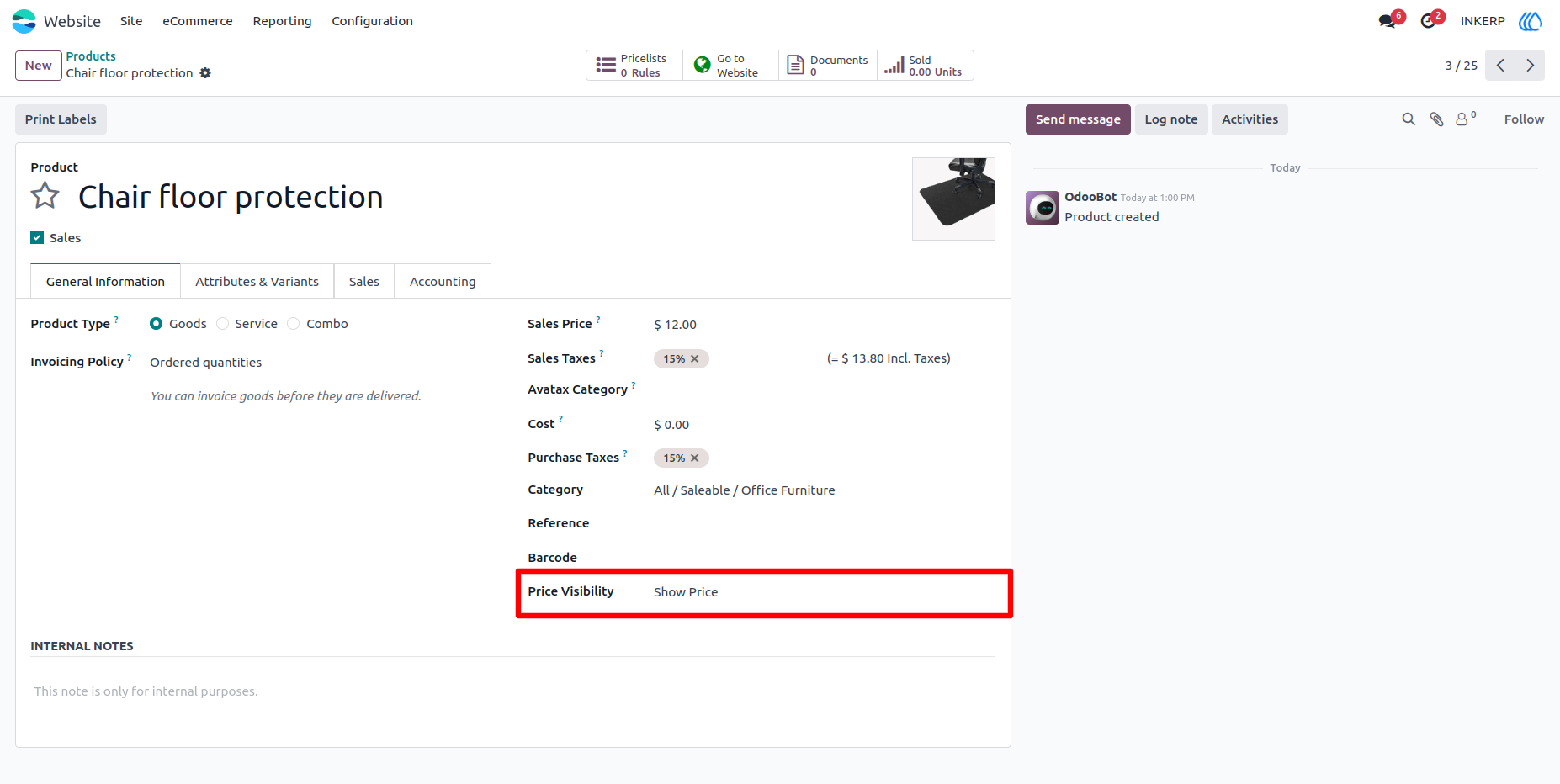
Task: Click the chatter search magnifier icon
Action: click(1409, 119)
